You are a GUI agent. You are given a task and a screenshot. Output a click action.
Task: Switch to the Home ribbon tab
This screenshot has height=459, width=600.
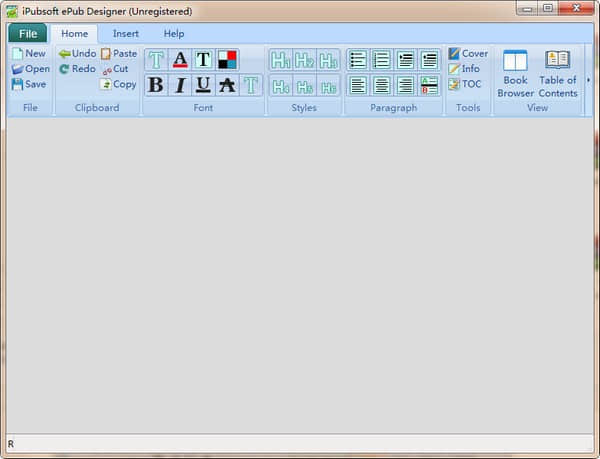point(74,34)
